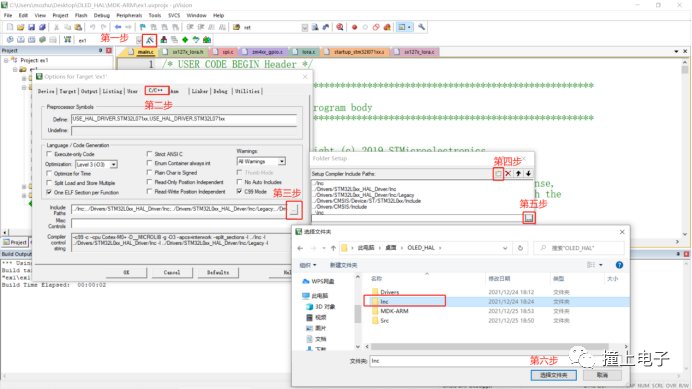The height and width of the screenshot is (389, 692).
Task: Start debug session magnifier icon
Action: click(340, 27)
